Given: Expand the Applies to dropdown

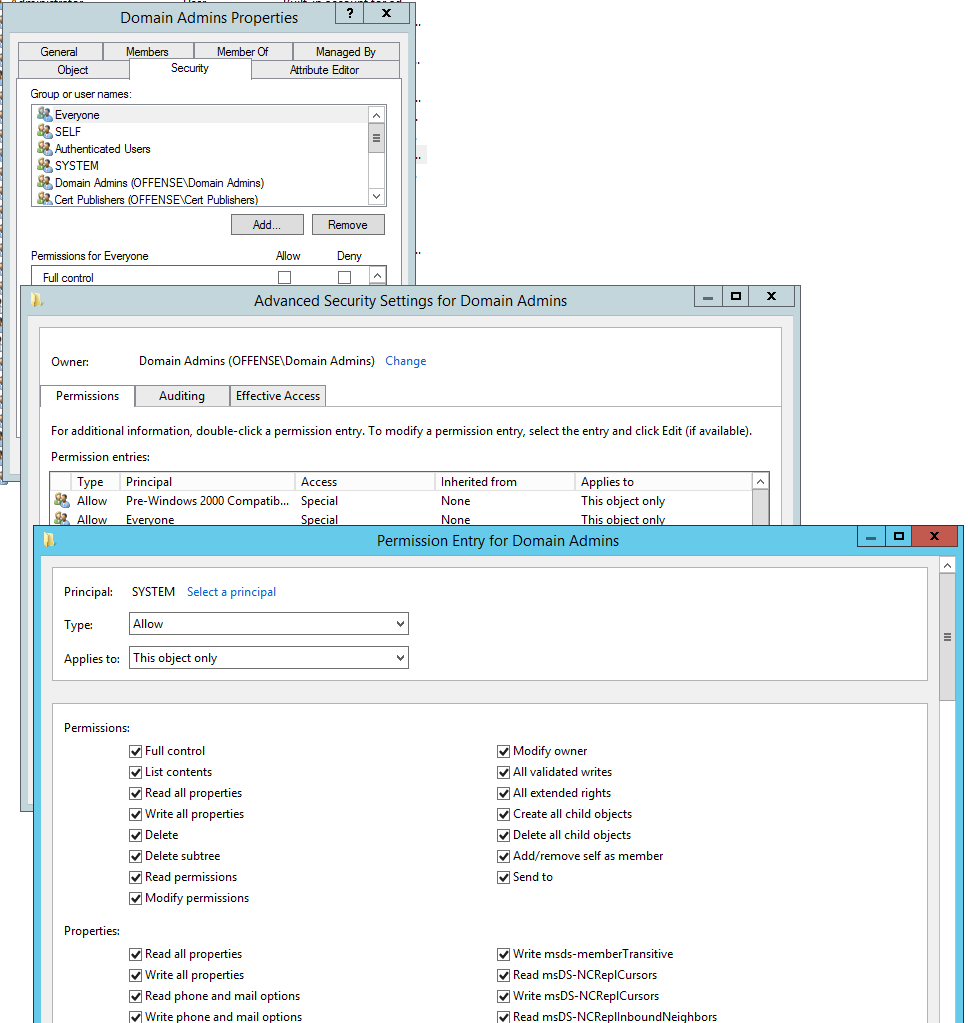Looking at the screenshot, I should (x=269, y=658).
